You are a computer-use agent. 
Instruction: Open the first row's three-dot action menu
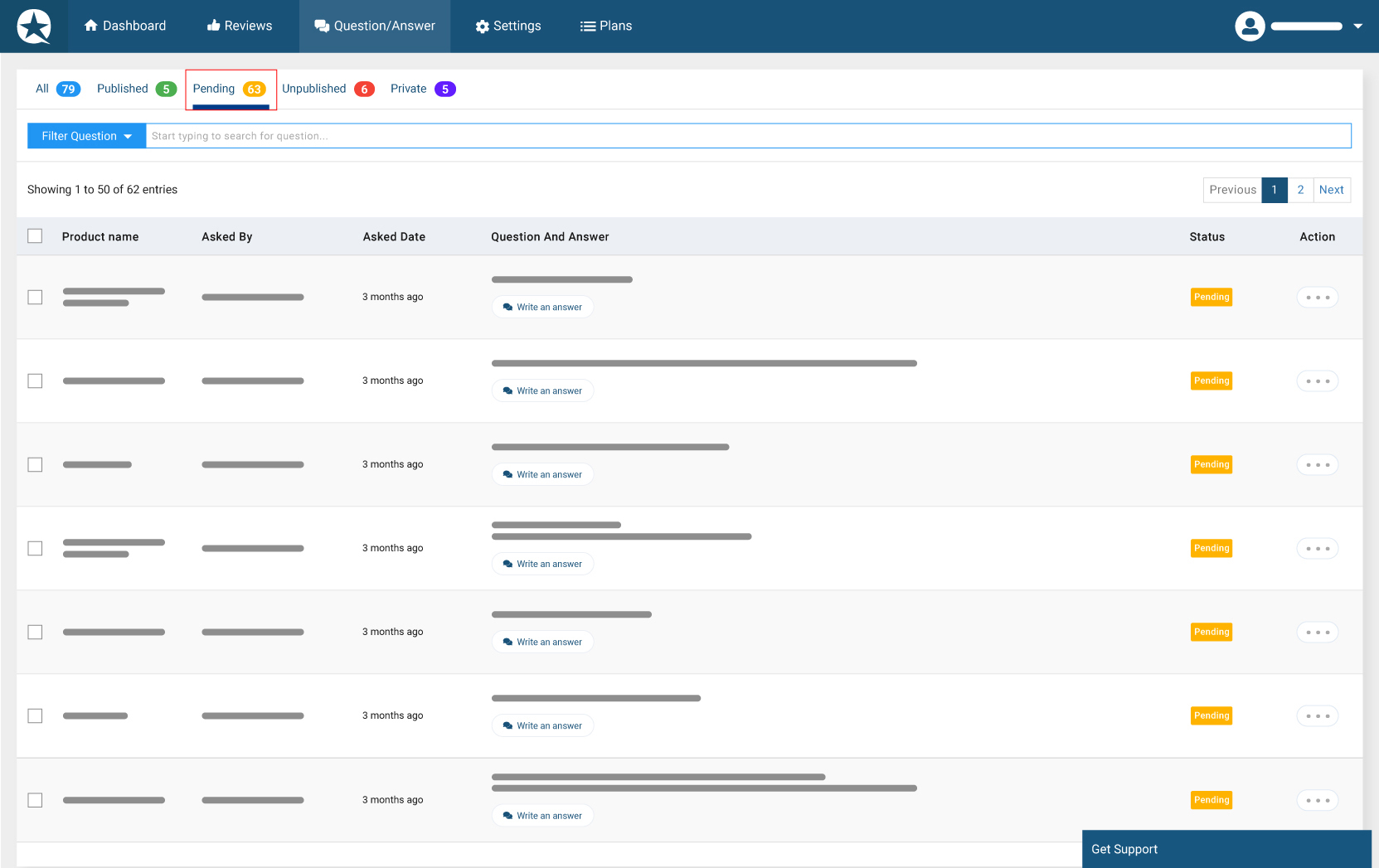(1318, 297)
